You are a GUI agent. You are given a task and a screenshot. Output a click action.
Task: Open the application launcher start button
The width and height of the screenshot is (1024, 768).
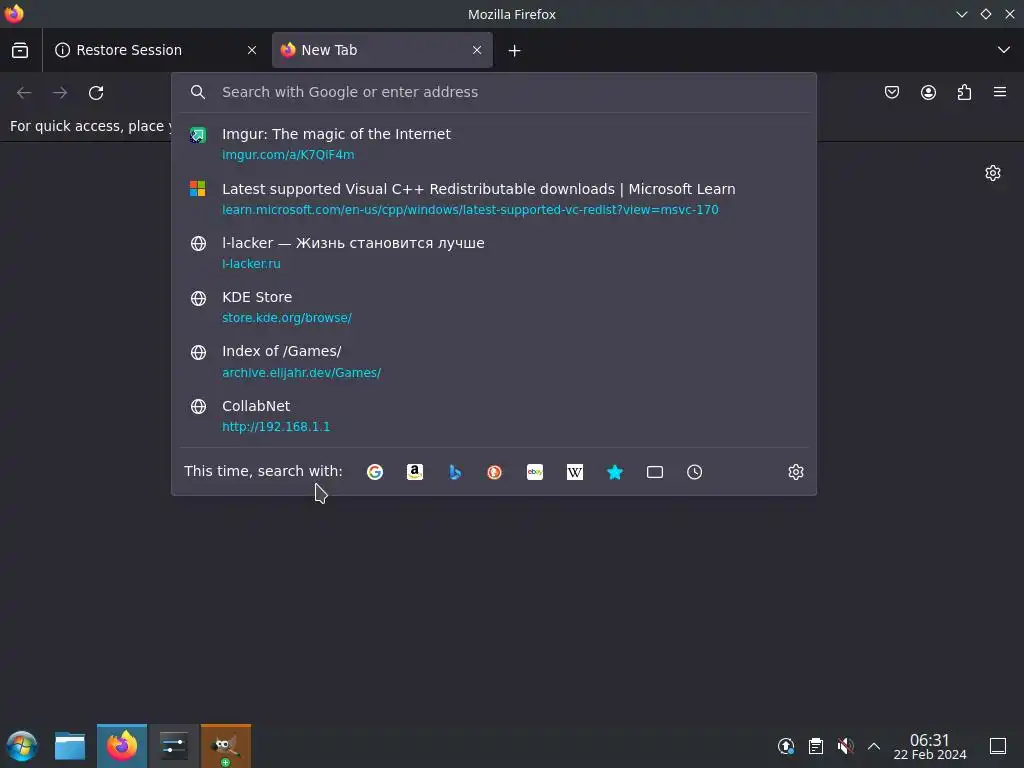[x=21, y=746]
